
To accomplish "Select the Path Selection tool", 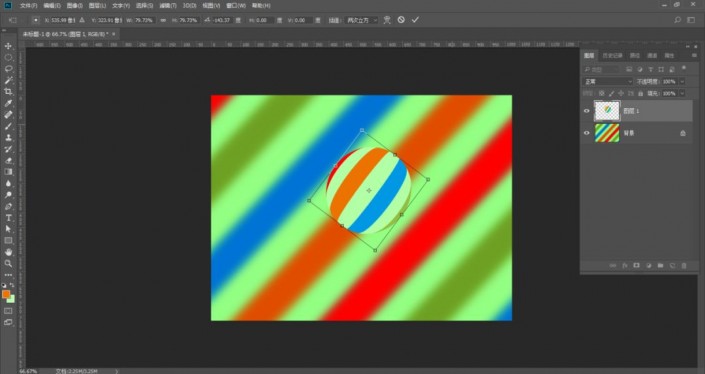I will (8, 229).
